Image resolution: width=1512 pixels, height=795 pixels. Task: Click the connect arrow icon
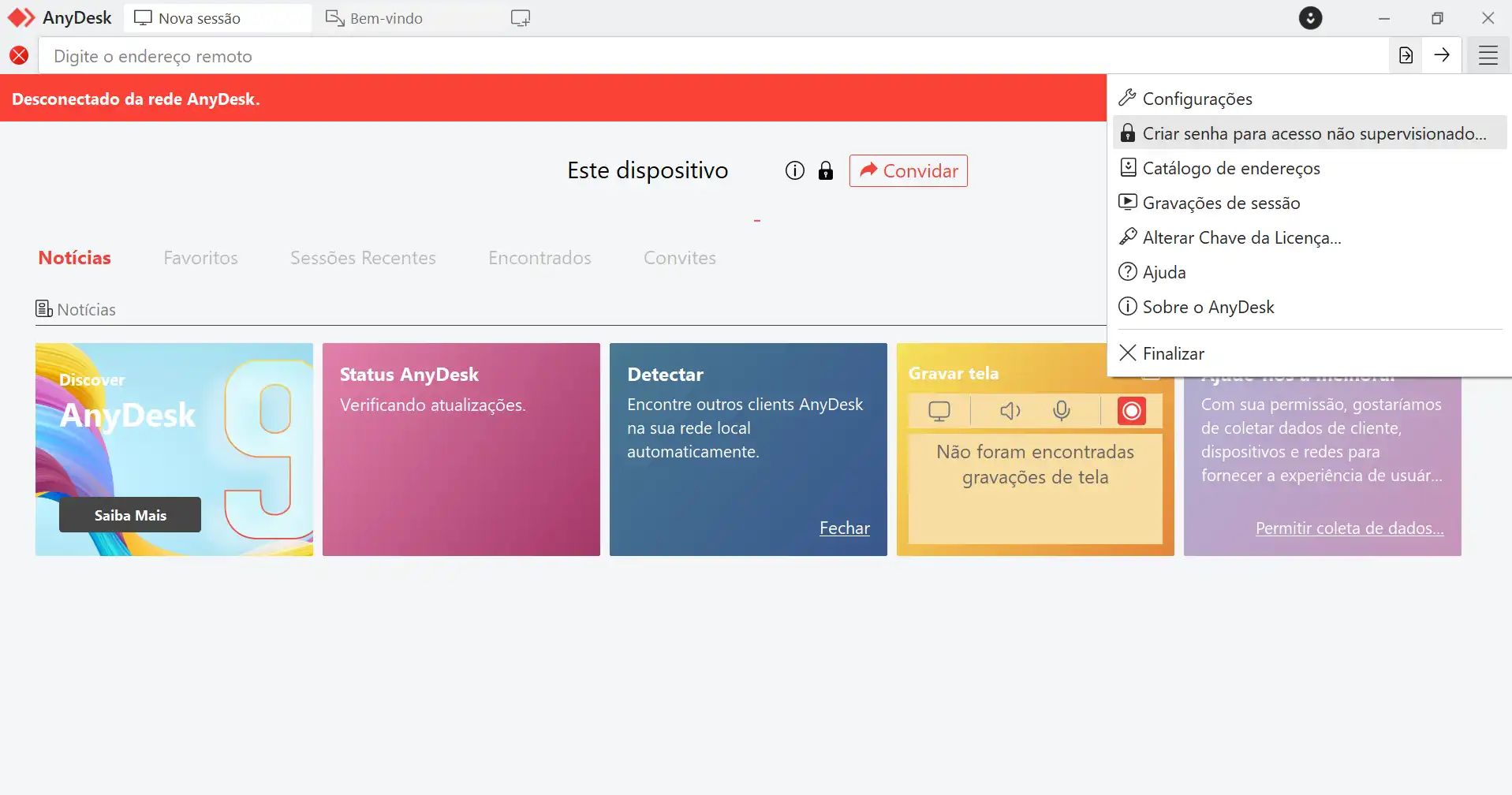[1442, 55]
